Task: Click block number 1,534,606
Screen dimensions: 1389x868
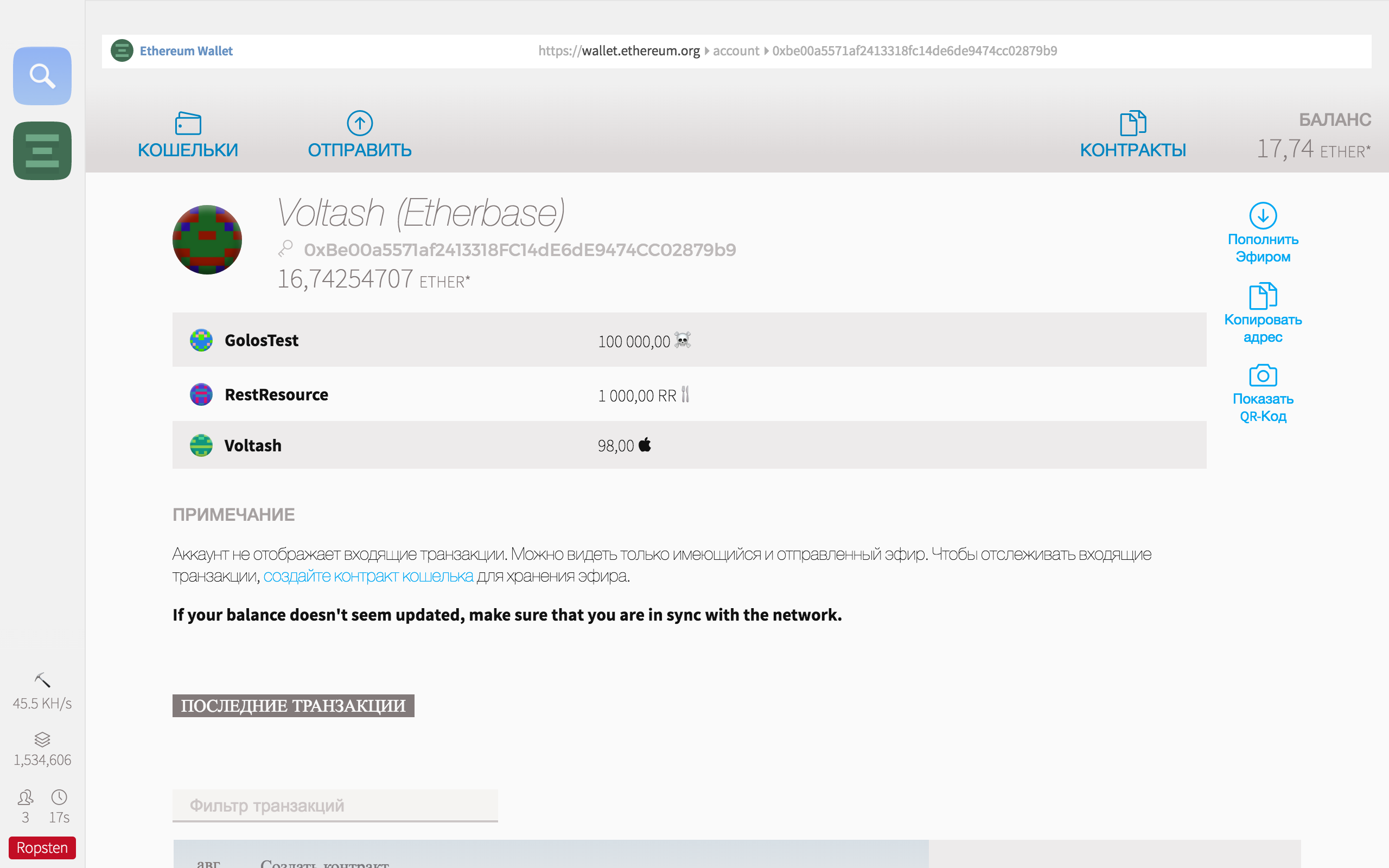Action: [42, 760]
